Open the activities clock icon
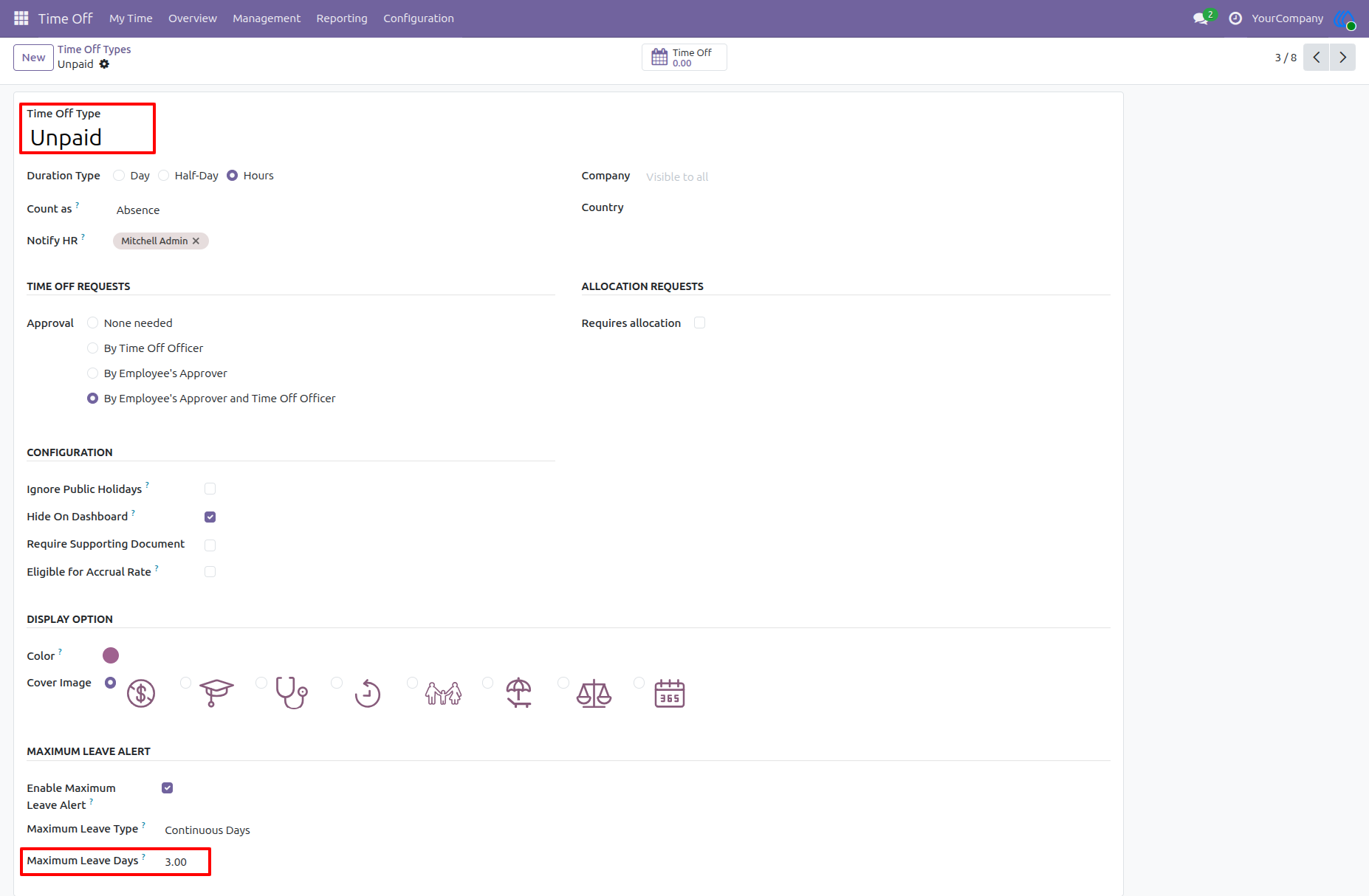The height and width of the screenshot is (896, 1369). (x=1235, y=18)
